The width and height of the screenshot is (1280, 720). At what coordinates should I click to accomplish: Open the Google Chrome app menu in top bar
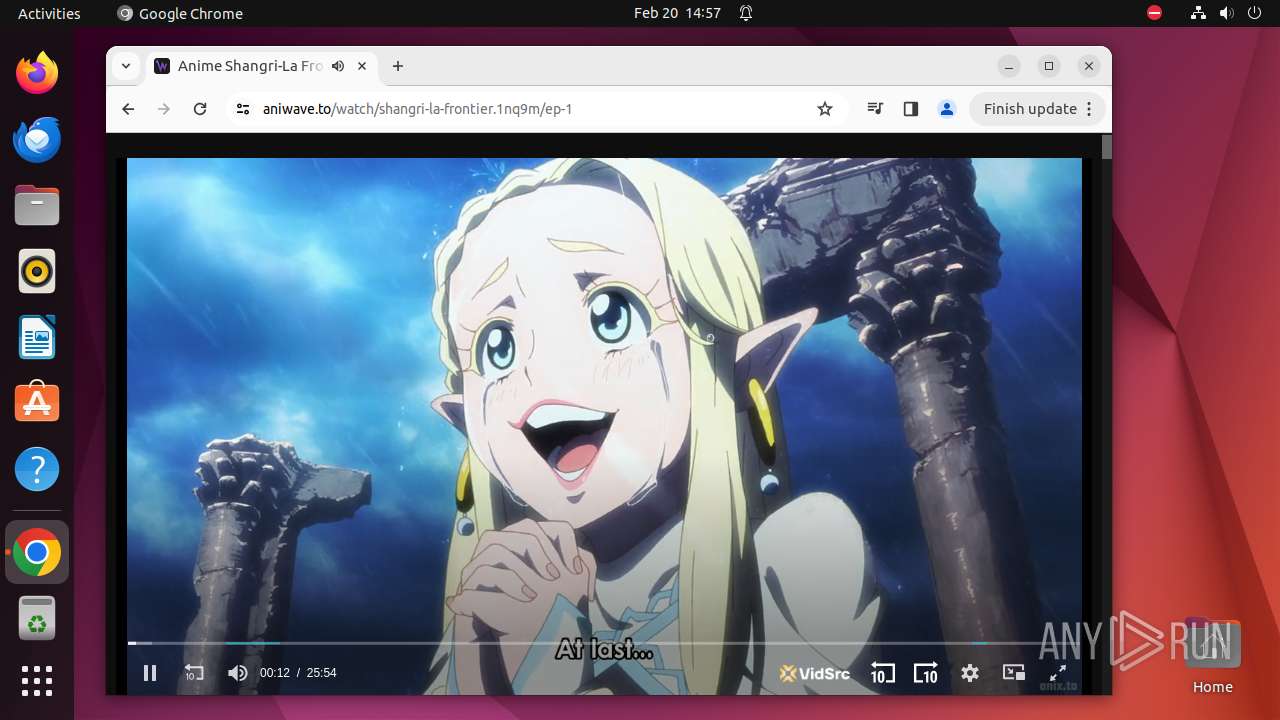click(x=180, y=13)
